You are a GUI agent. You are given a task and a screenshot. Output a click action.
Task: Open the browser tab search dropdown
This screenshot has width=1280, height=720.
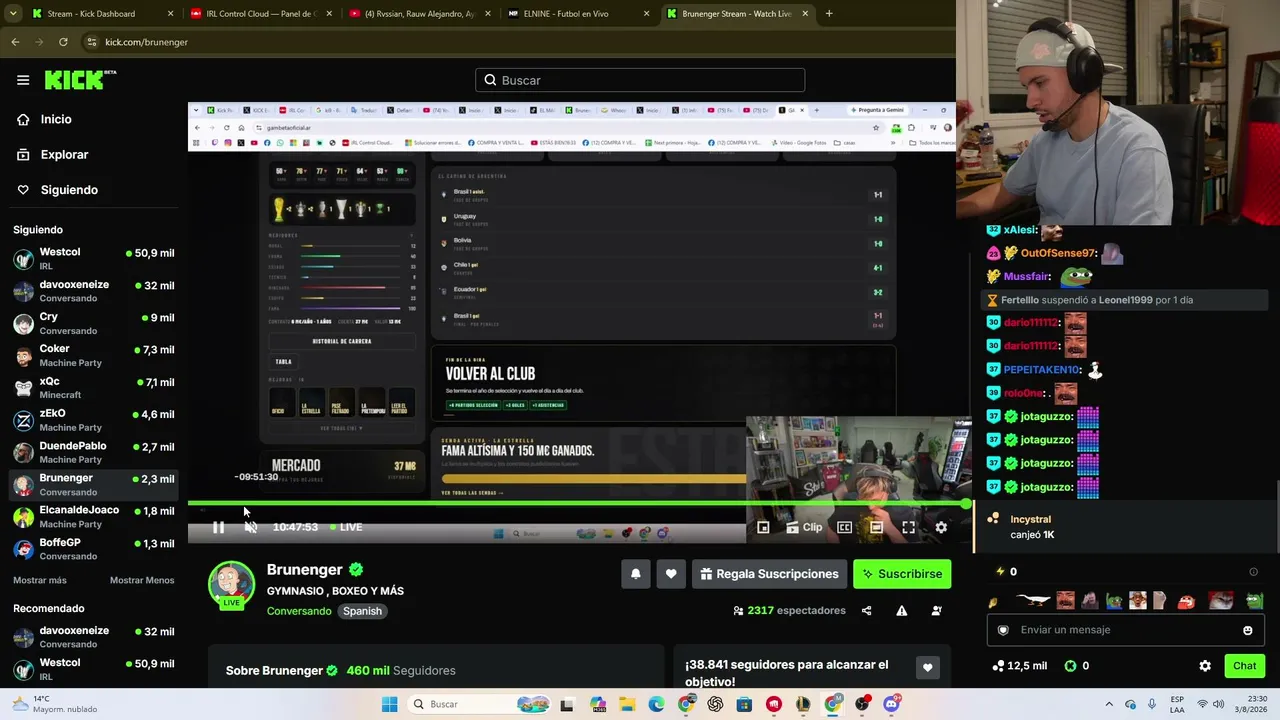(x=12, y=14)
